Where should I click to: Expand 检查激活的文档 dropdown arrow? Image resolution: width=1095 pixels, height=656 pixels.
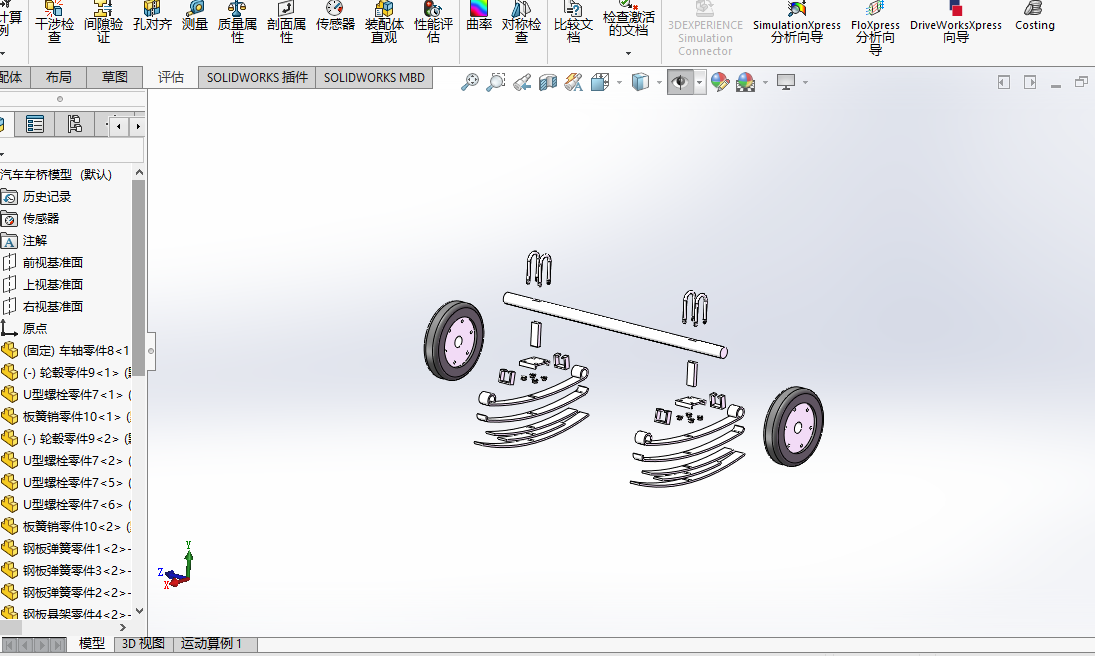(629, 53)
